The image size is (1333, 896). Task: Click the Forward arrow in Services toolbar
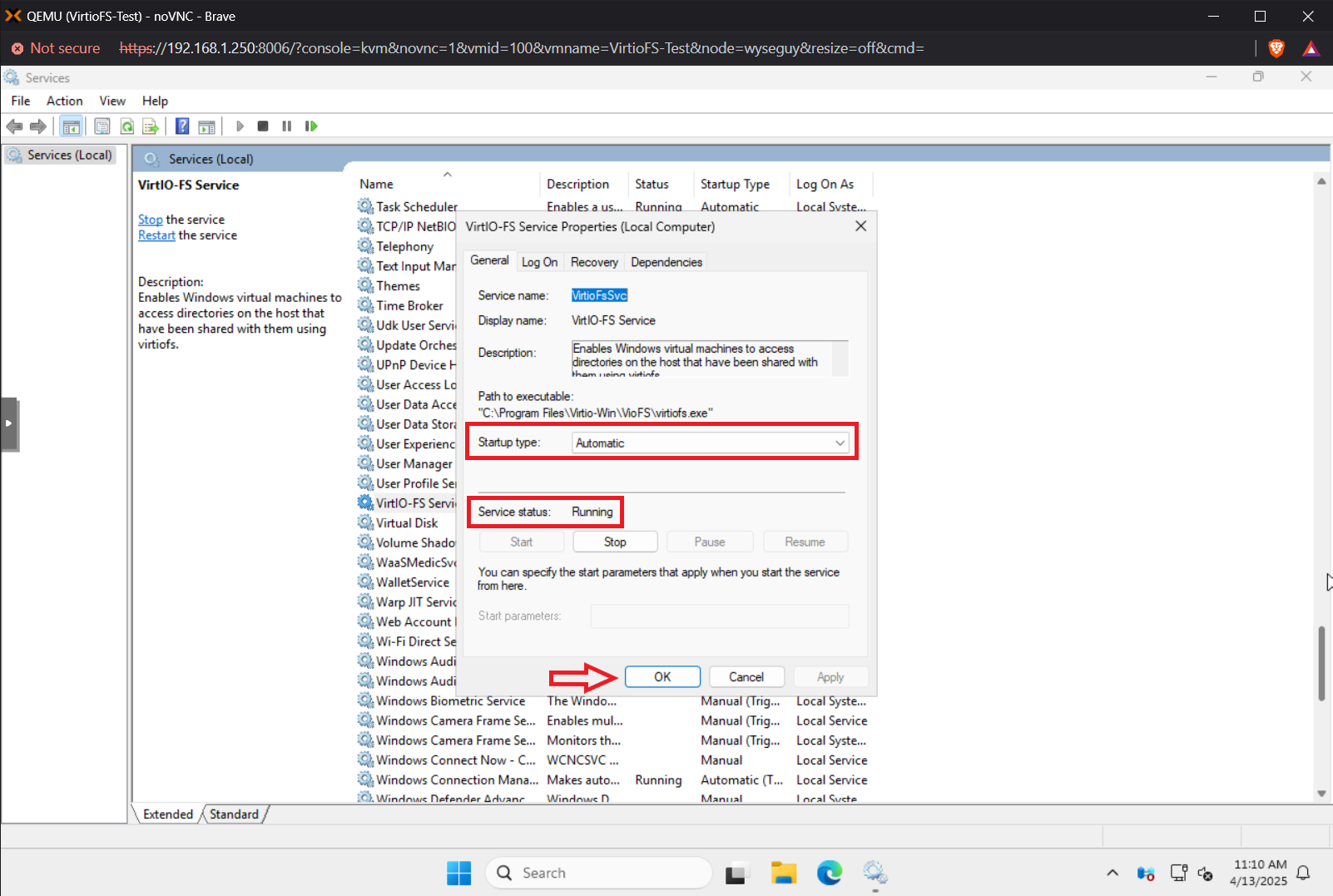38,126
